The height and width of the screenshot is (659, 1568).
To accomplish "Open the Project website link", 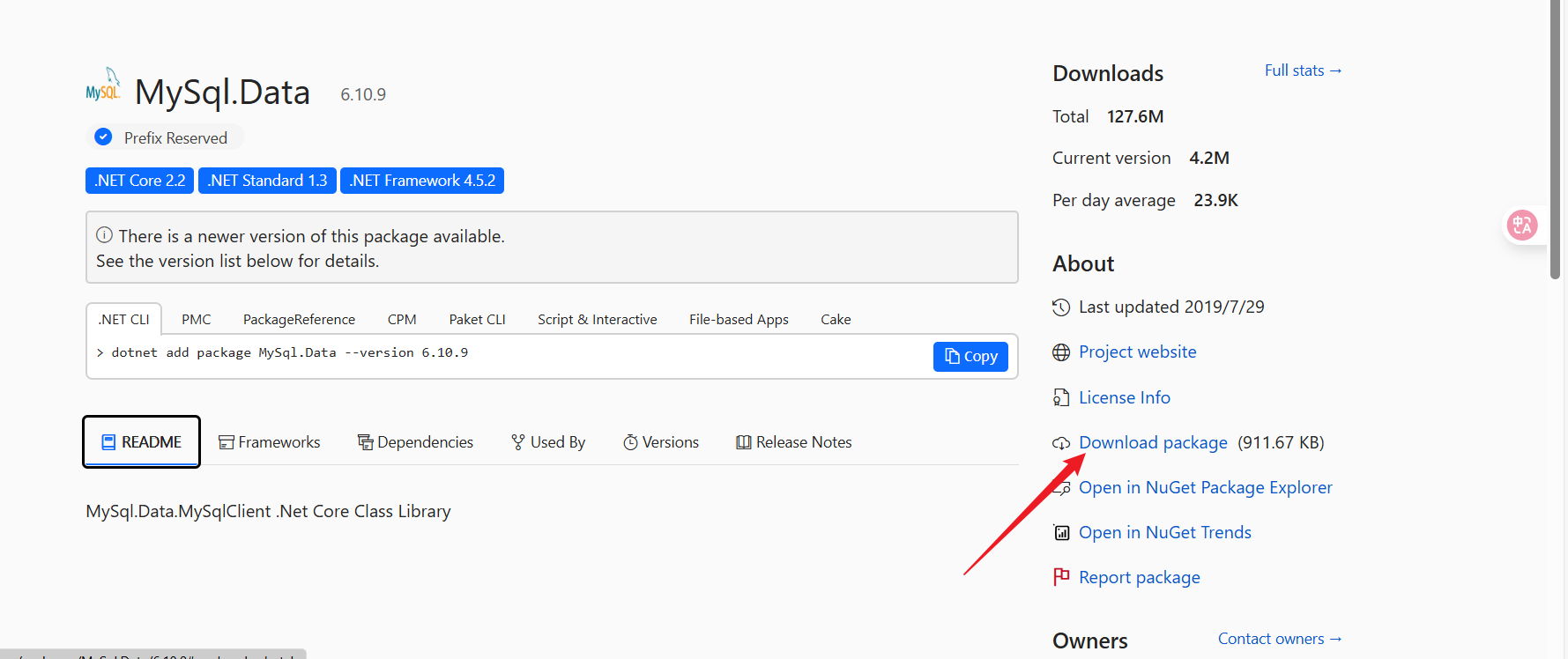I will coord(1137,352).
